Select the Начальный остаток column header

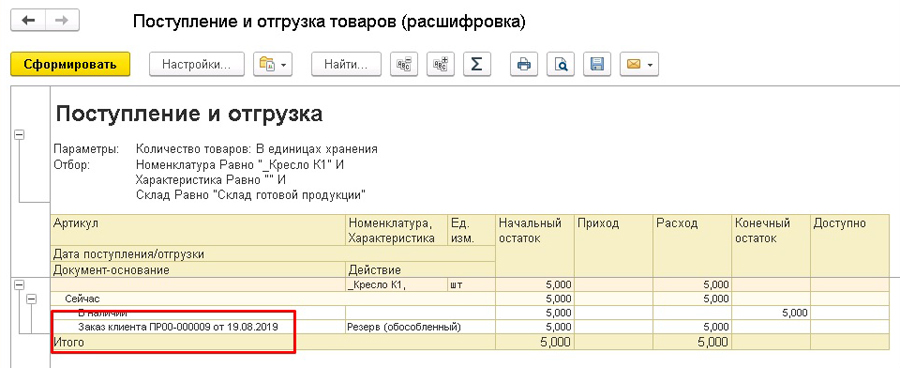(535, 246)
